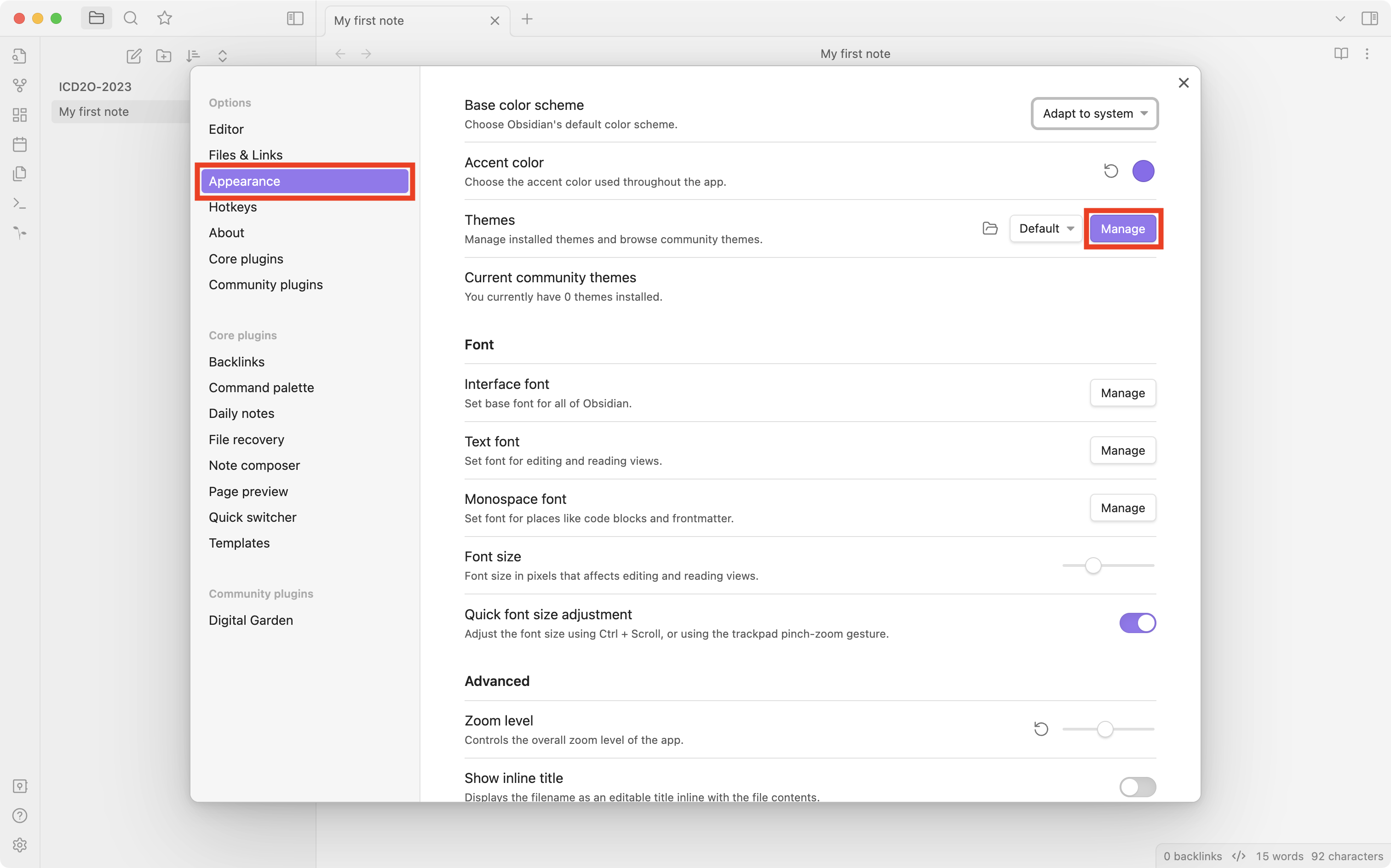Image resolution: width=1391 pixels, height=868 pixels.
Task: Open About settings section
Action: (x=305, y=233)
